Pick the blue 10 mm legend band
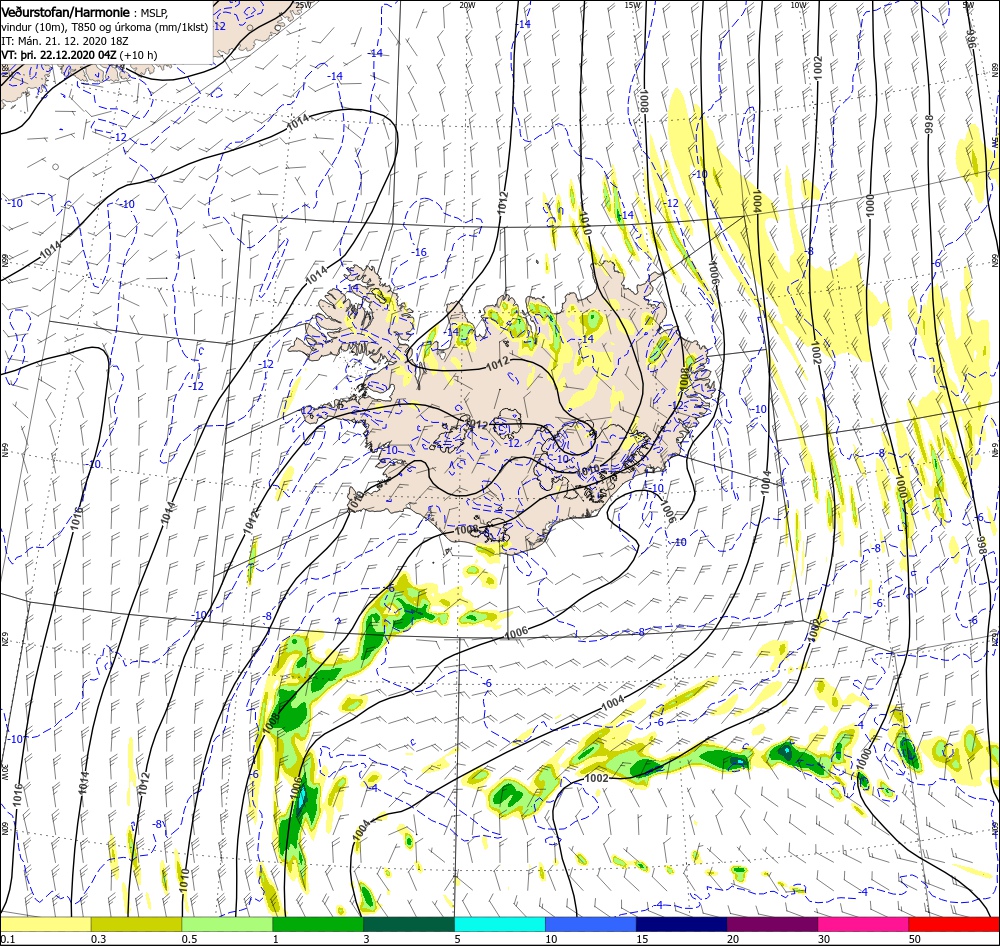This screenshot has width=1000, height=946. click(x=591, y=924)
